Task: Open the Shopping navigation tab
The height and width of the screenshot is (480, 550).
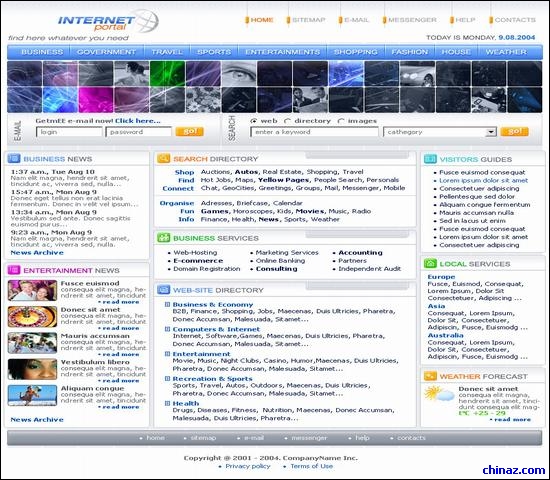Action: (x=356, y=52)
